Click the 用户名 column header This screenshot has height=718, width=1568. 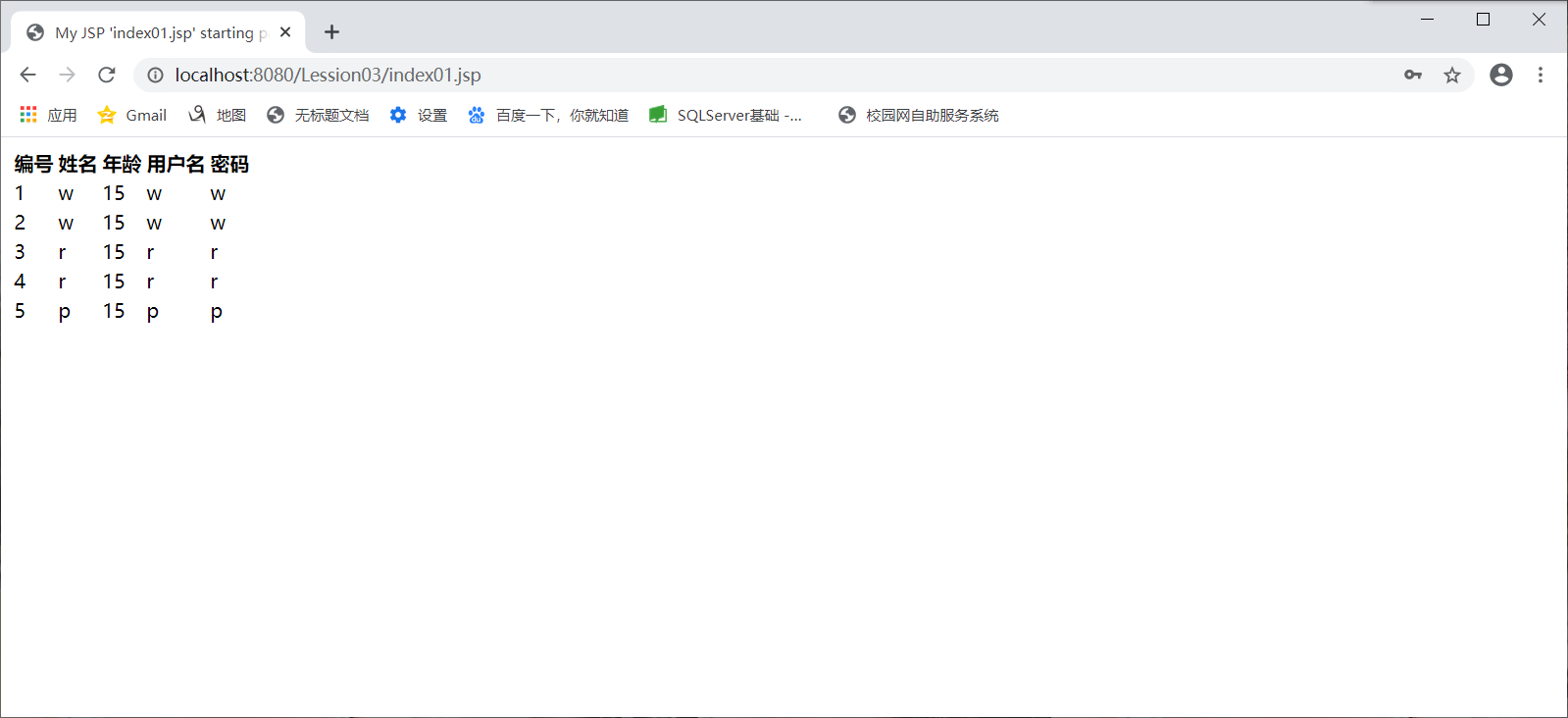(x=177, y=164)
